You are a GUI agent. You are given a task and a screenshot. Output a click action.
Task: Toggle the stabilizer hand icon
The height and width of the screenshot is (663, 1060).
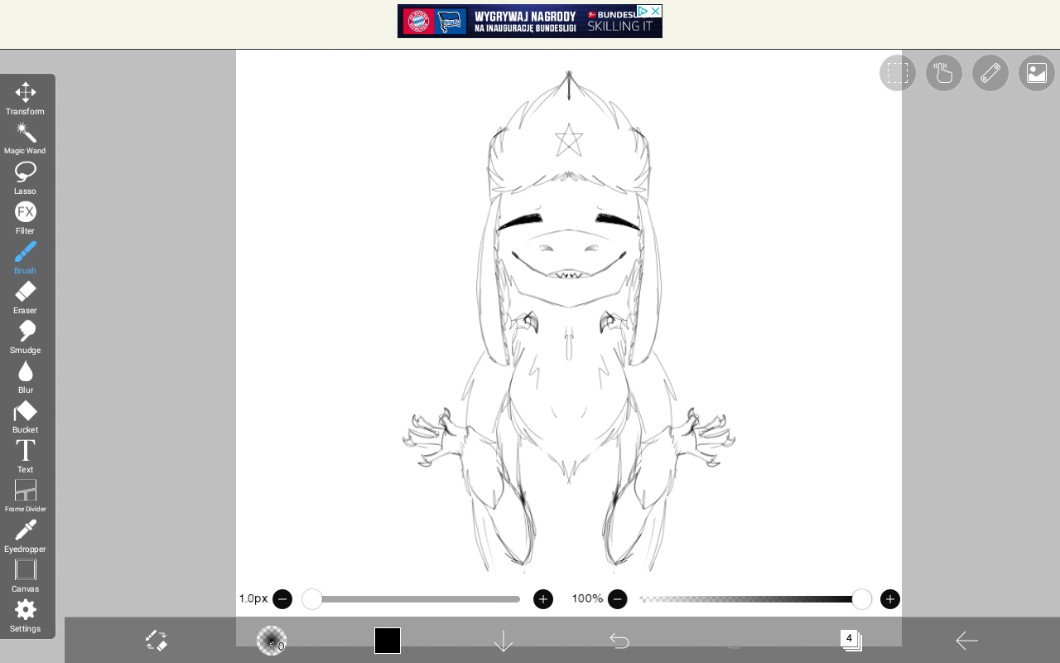pos(943,73)
